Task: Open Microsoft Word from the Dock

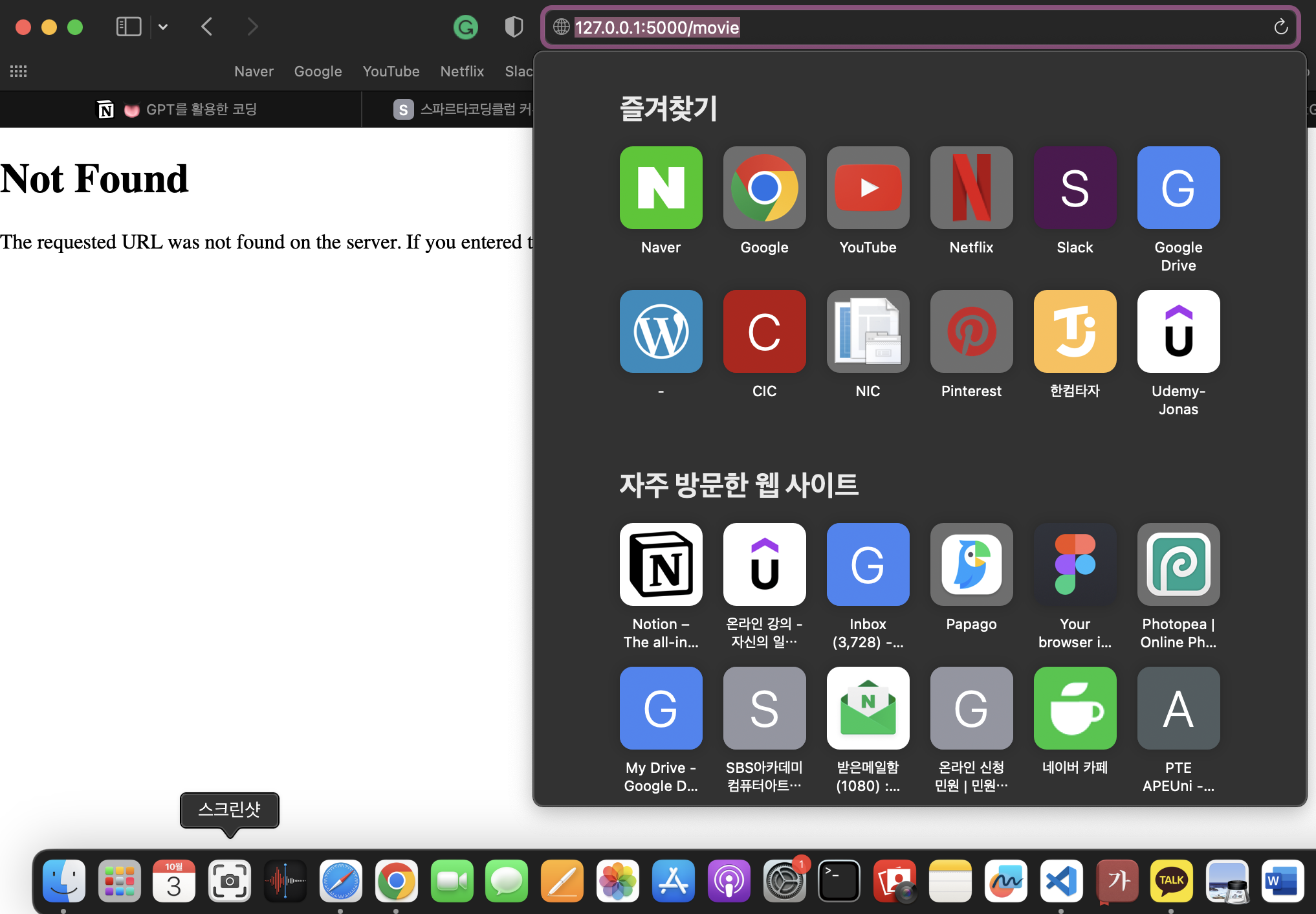Action: point(1282,880)
